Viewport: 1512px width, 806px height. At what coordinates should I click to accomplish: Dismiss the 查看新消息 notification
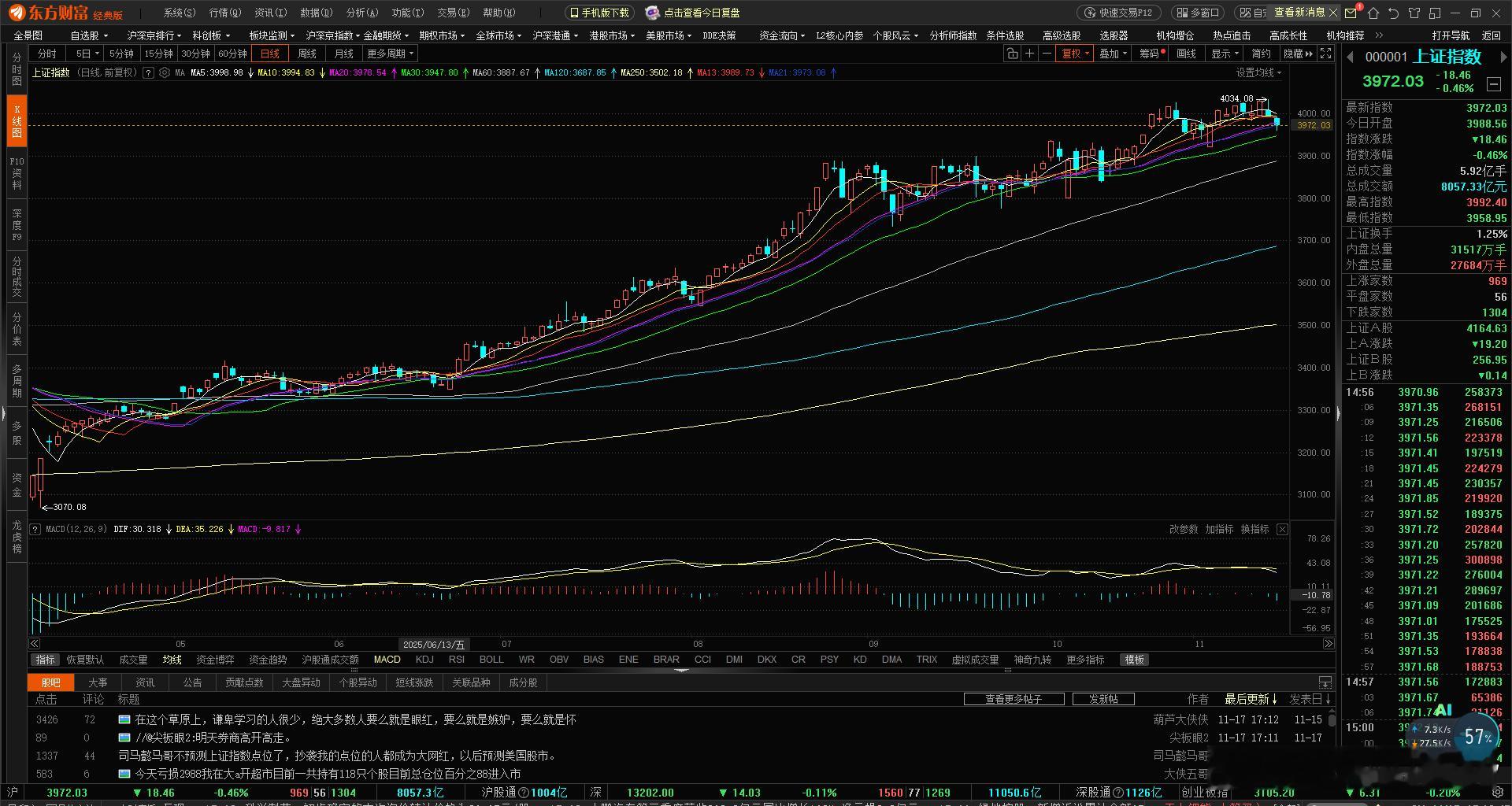pyautogui.click(x=1332, y=13)
